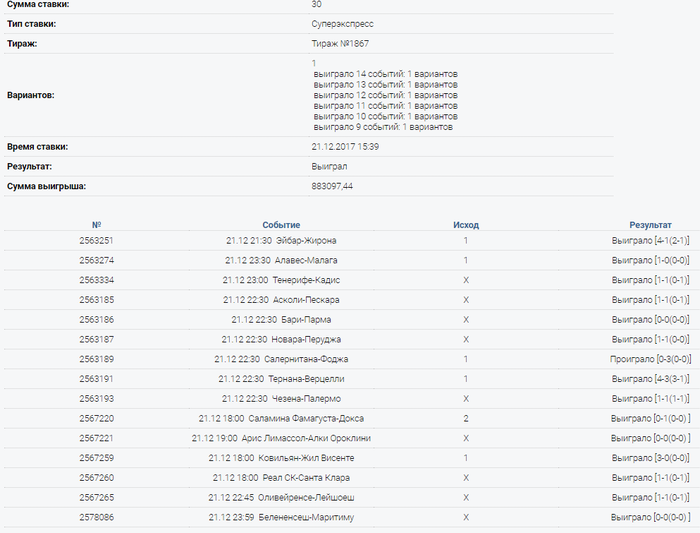Viewport: 700px width, 533px height.
Task: Select the Ковильян-Жил Висенте event
Action: [281, 458]
